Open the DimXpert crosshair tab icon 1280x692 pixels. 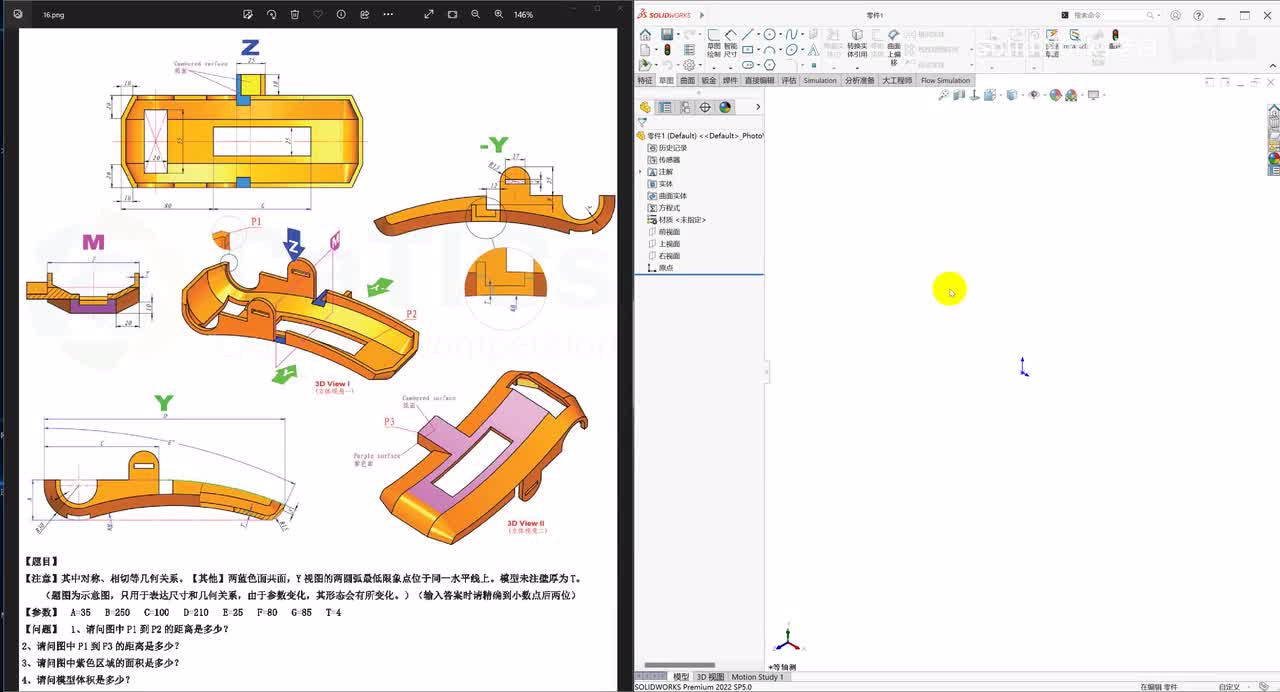(x=705, y=107)
